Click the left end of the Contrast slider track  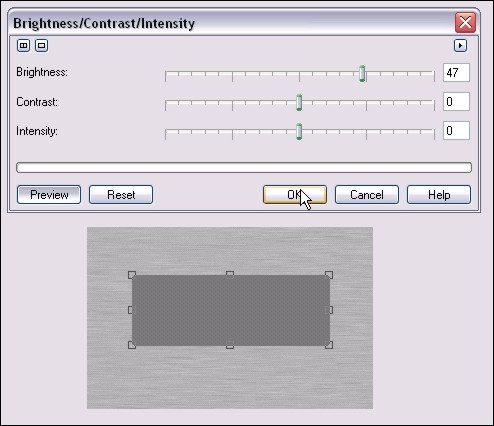coord(166,103)
